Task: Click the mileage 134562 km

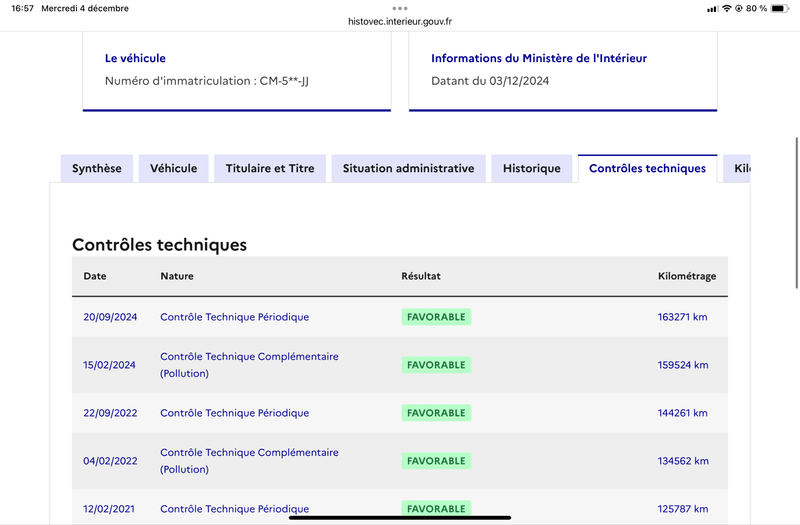Action: point(683,461)
